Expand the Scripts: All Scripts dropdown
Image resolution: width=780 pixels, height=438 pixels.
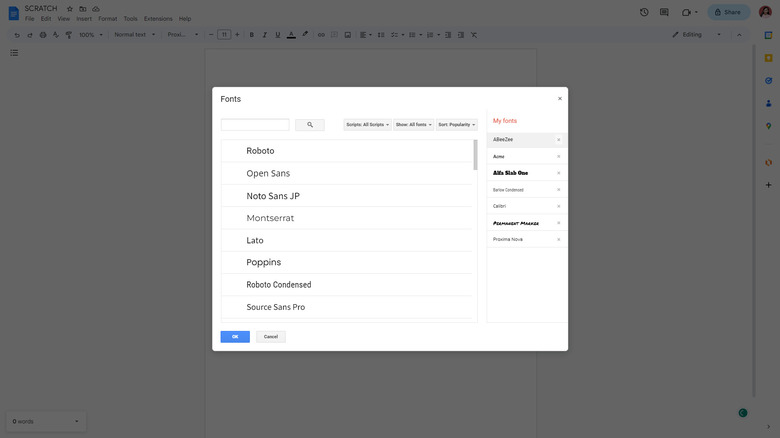[367, 125]
